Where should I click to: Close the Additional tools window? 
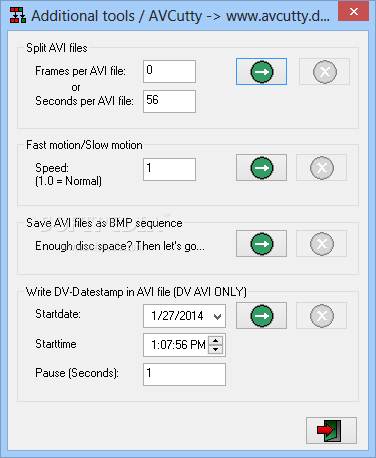(x=353, y=12)
